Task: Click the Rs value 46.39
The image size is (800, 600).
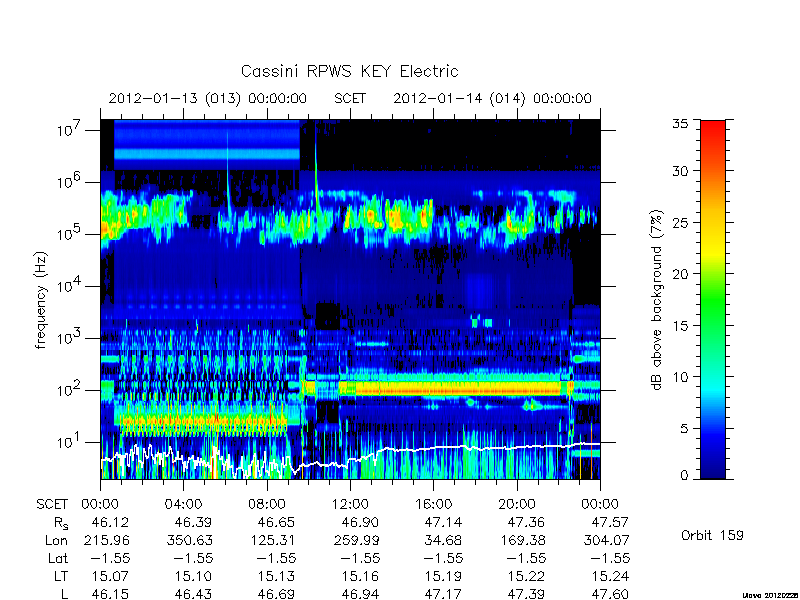Action: [193, 522]
